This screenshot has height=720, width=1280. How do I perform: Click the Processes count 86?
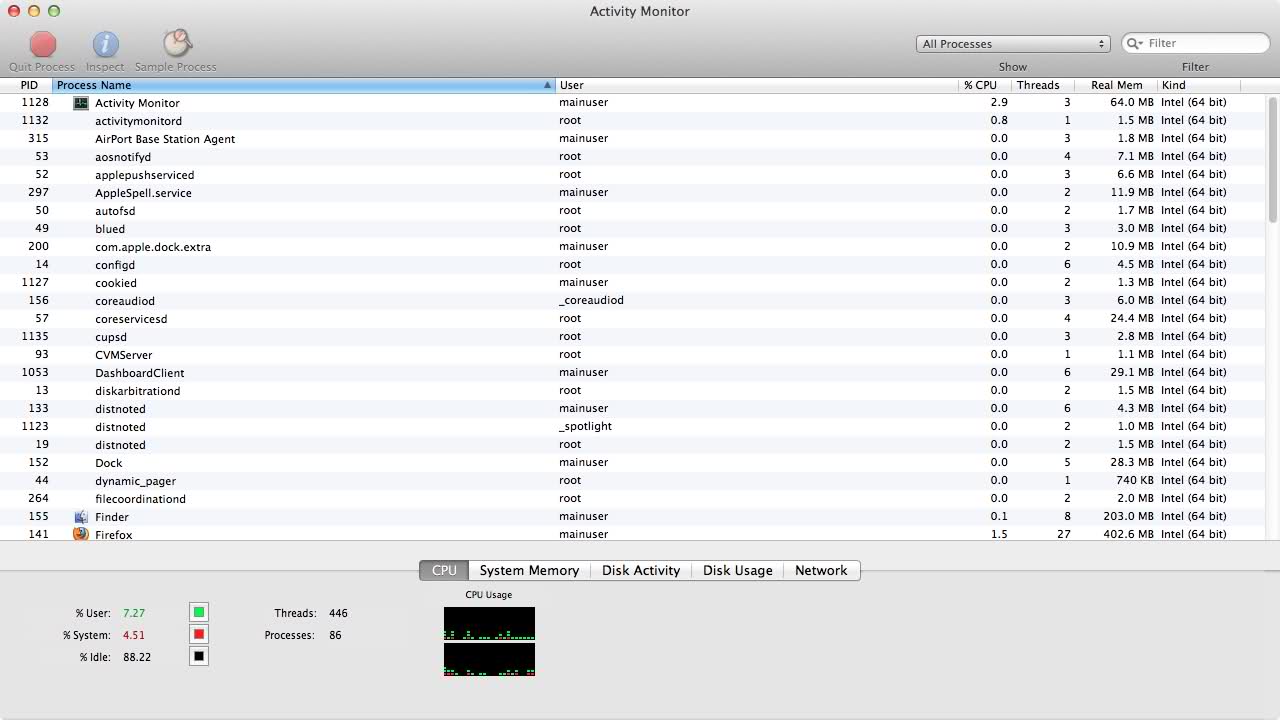click(x=335, y=635)
